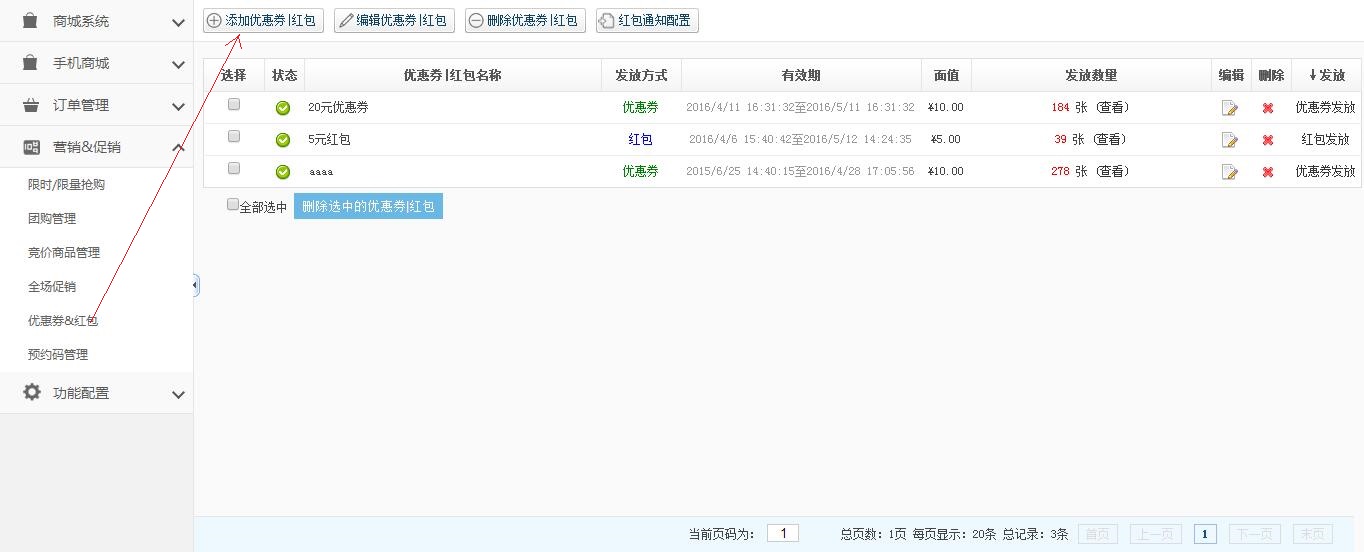1364x552 pixels.
Task: Tick the checkbox for 5元红包 row
Action: [x=234, y=136]
